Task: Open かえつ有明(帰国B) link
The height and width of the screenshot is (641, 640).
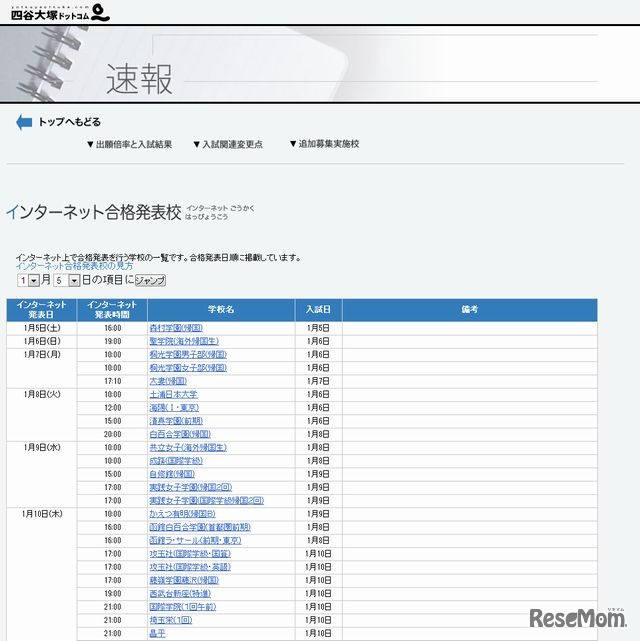Action: 182,514
